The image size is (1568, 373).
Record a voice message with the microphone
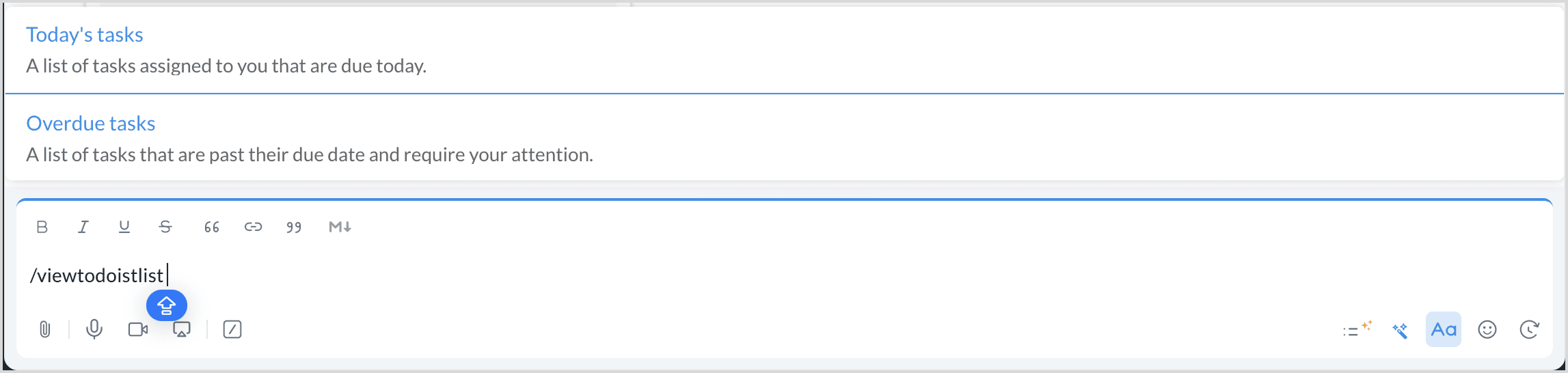(94, 329)
